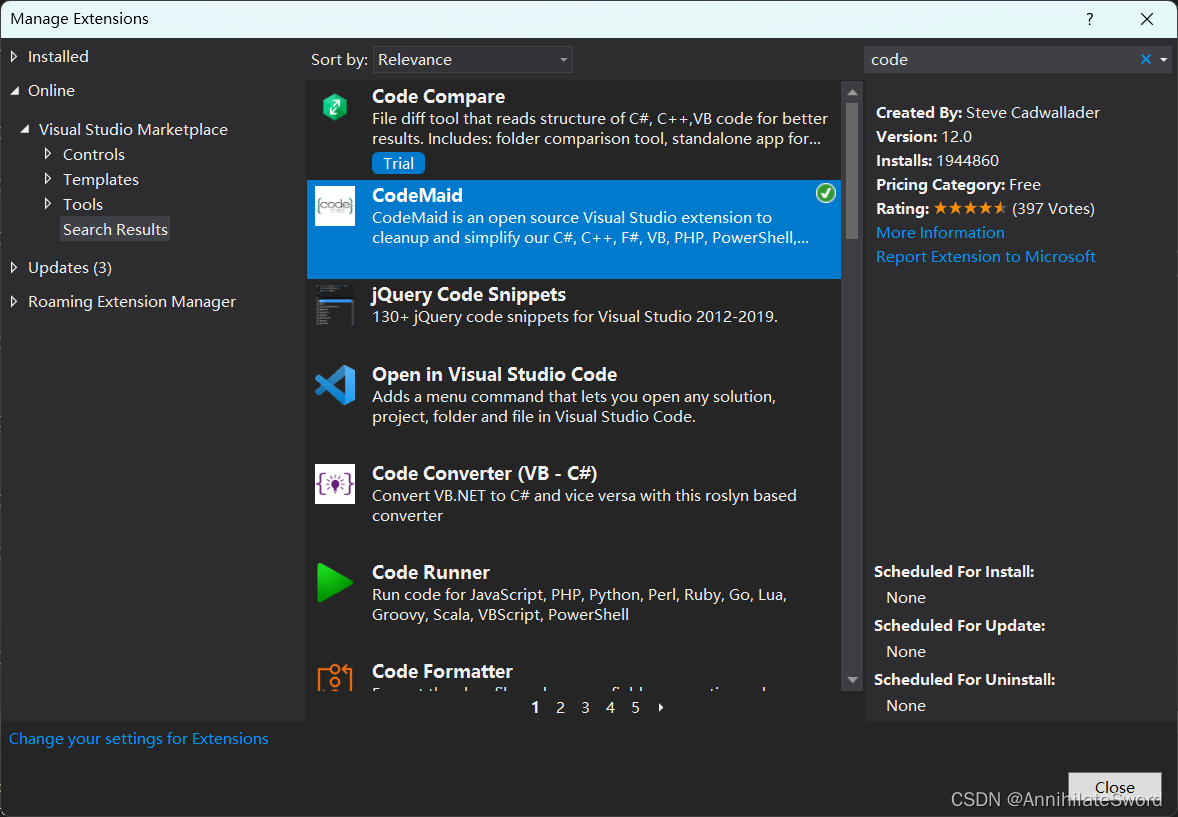This screenshot has width=1178, height=817.
Task: Open the More Information link
Action: (939, 232)
